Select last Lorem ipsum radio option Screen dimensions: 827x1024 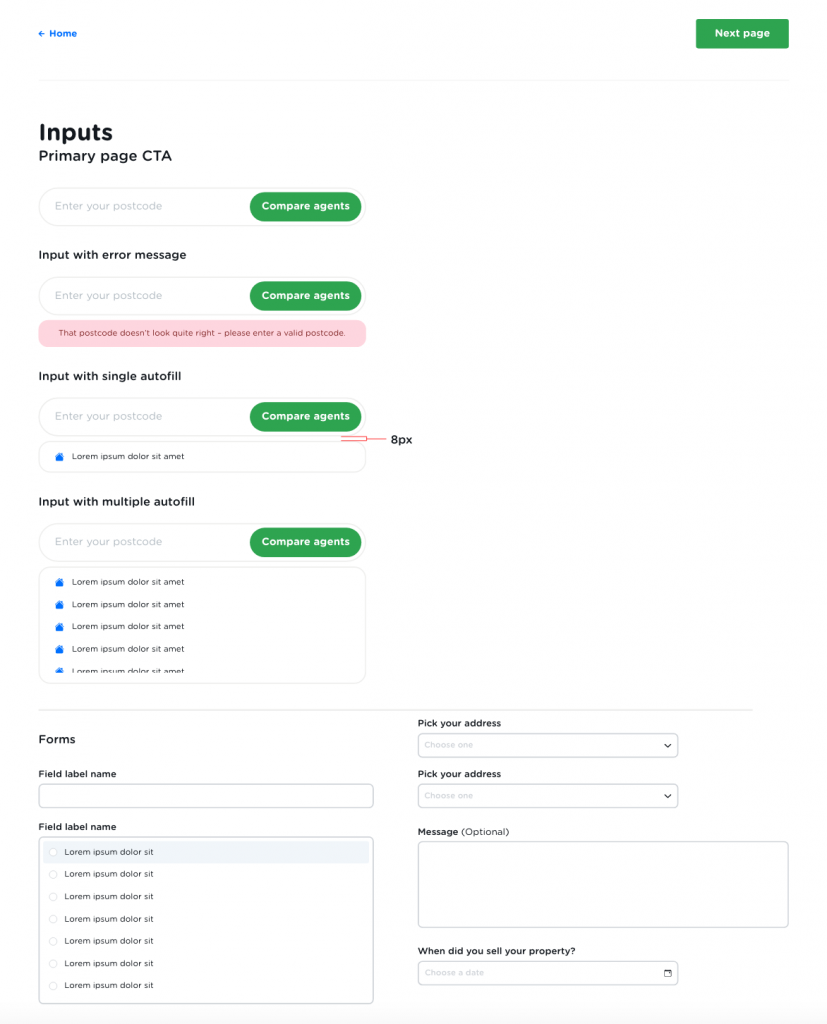[53, 986]
